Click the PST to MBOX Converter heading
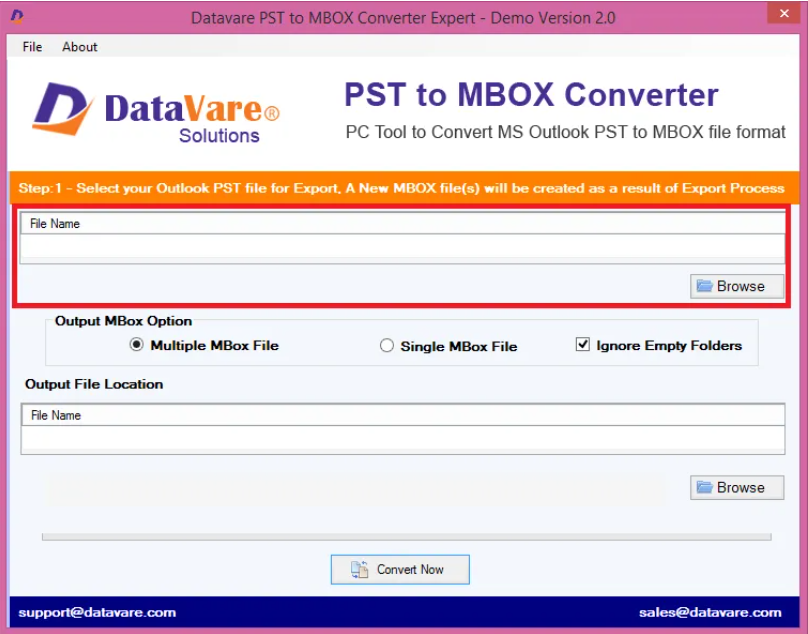This screenshot has width=808, height=634. click(x=531, y=95)
